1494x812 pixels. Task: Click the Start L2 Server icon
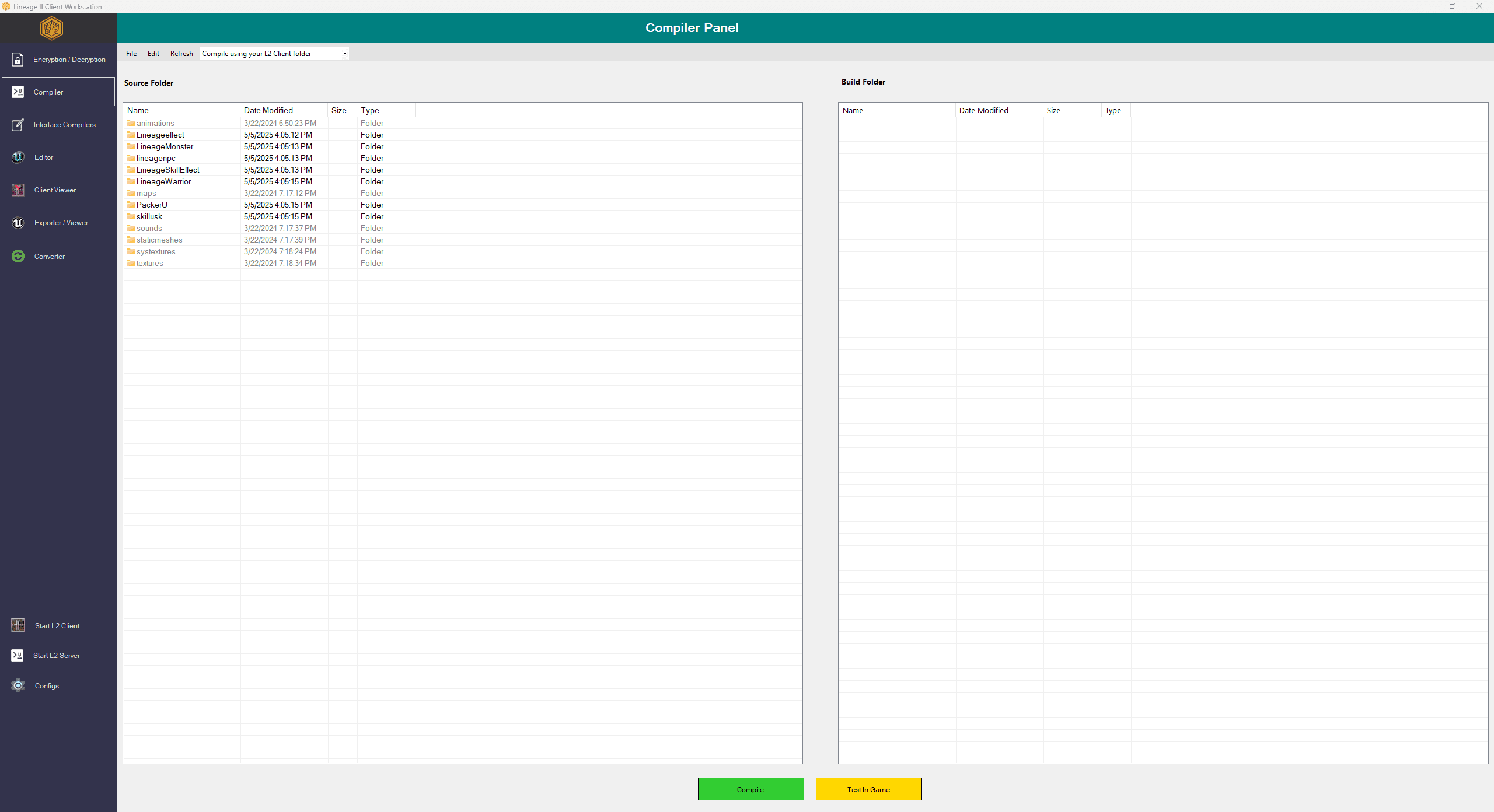(x=18, y=655)
